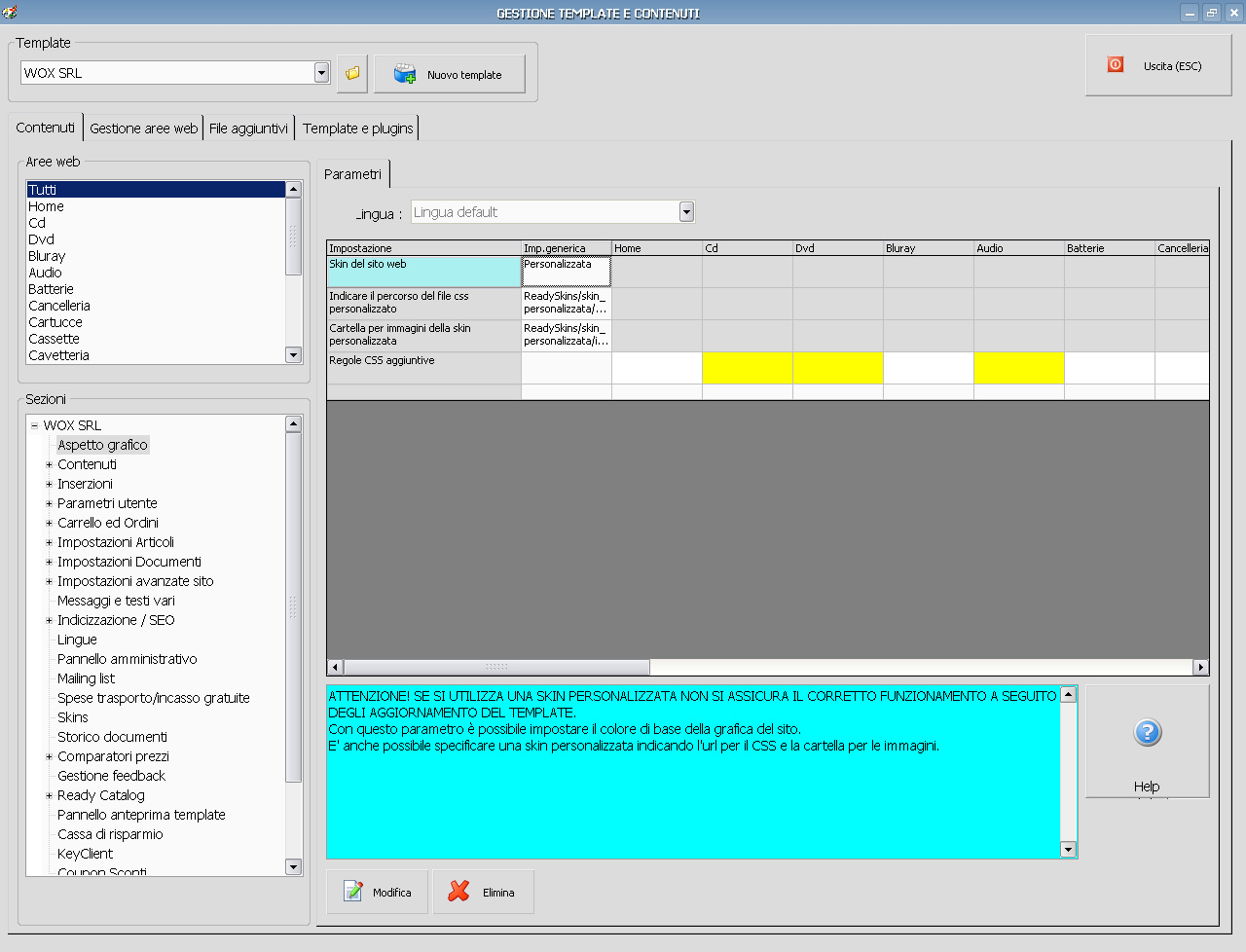Open the Template dropdown showing WOX SRL

pyautogui.click(x=322, y=73)
